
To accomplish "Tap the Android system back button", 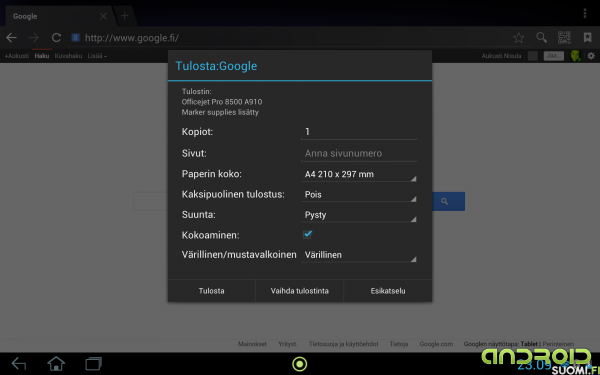I will point(19,364).
